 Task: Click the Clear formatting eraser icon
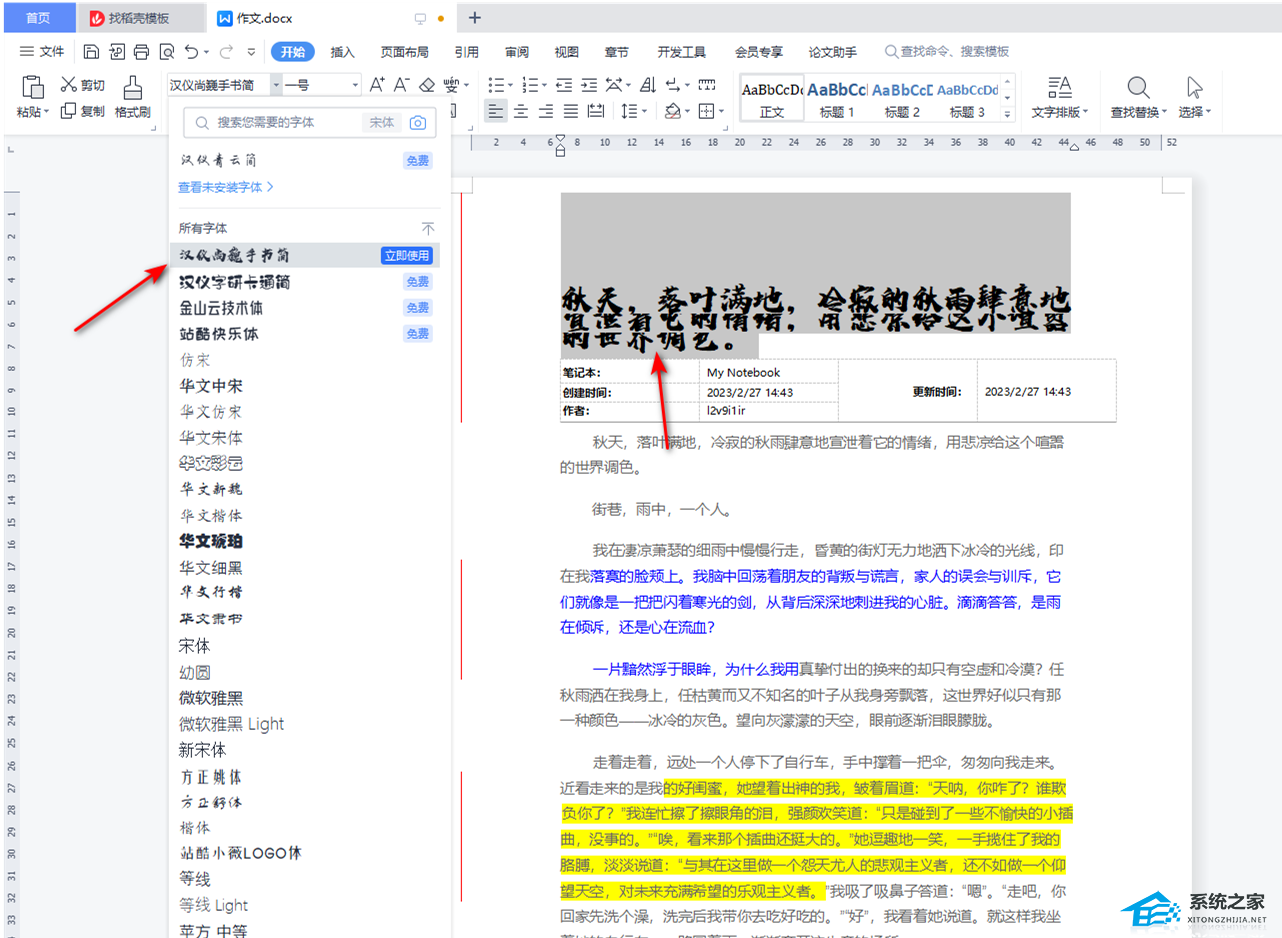[x=427, y=85]
